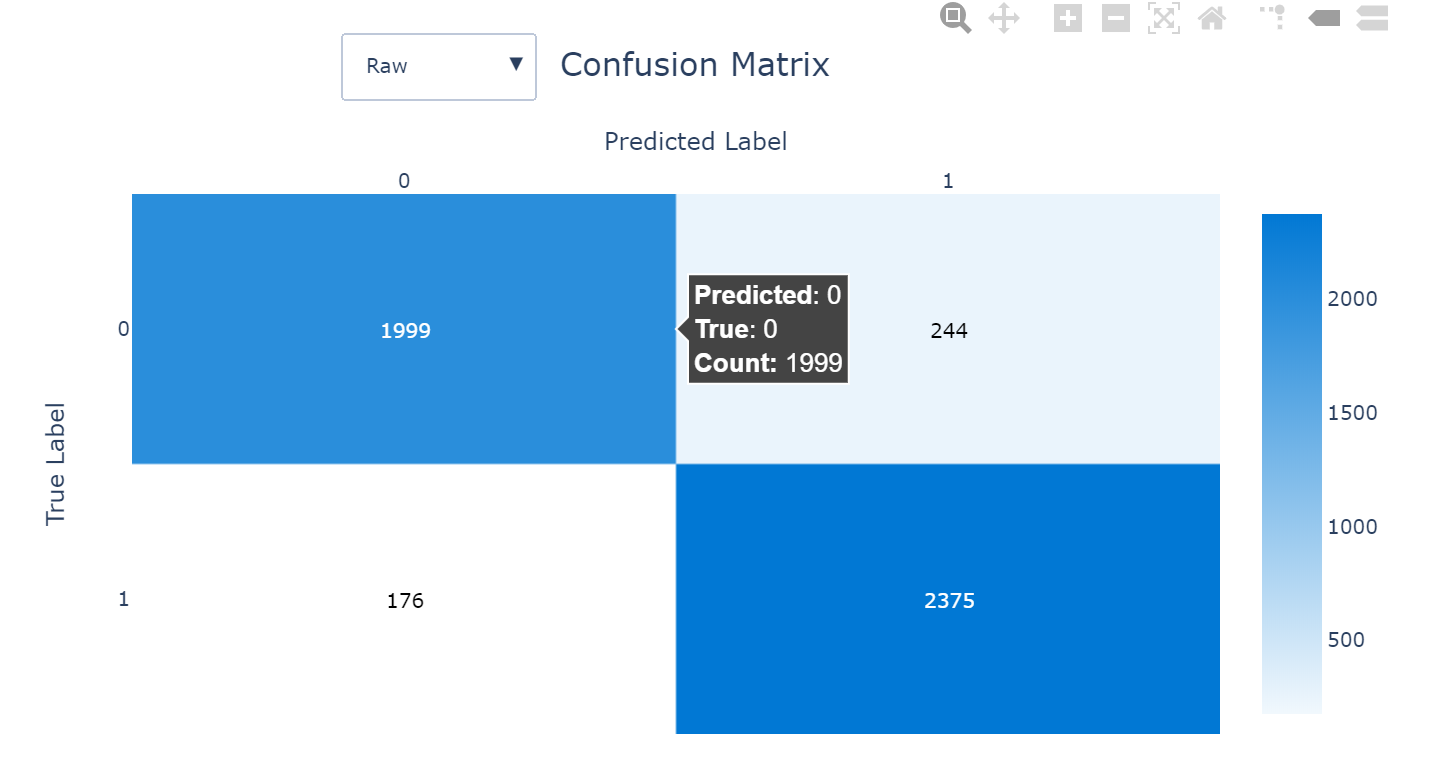Click the false negative cell showing 176
Viewport: 1429px width, 769px height.
pos(404,600)
